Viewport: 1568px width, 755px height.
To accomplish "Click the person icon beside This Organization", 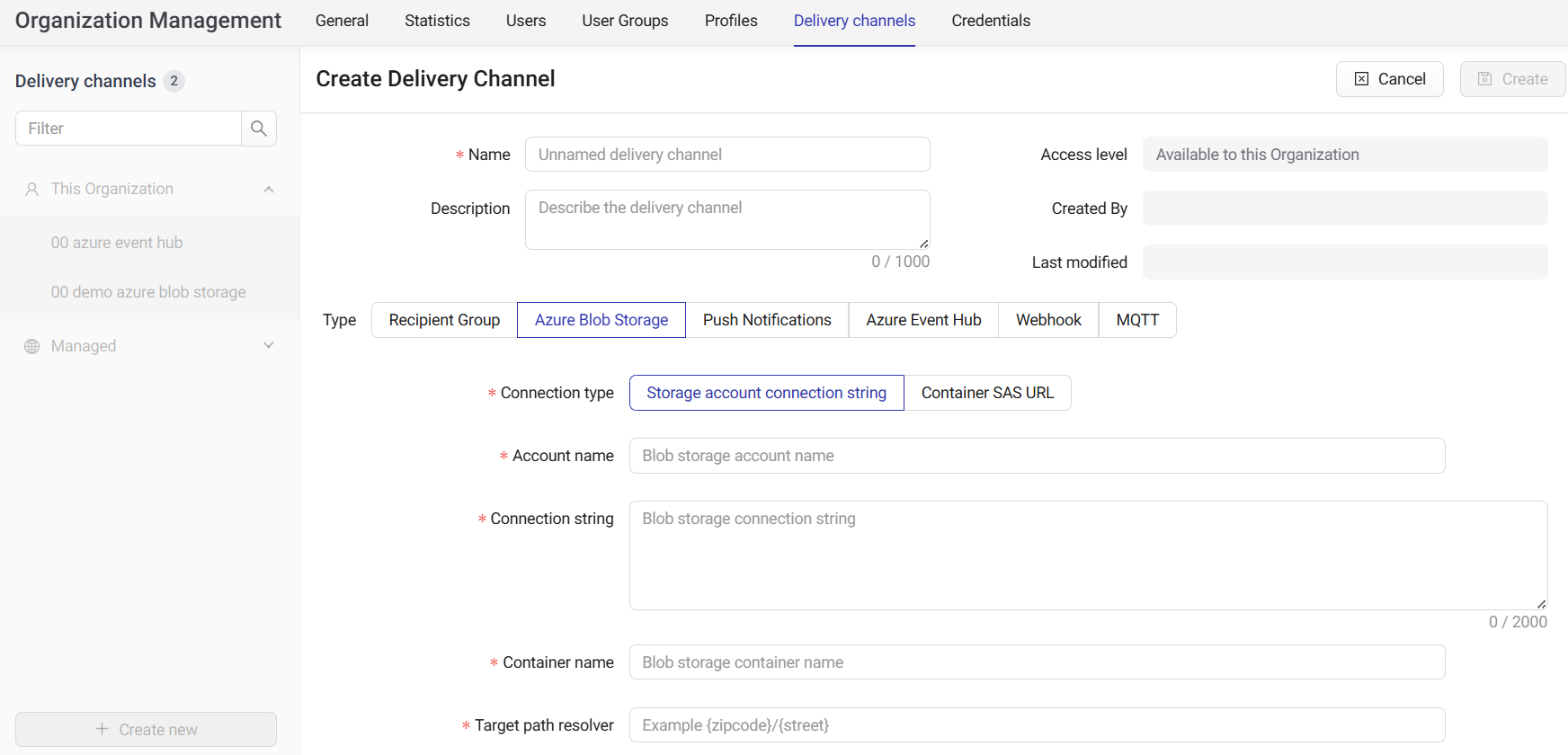I will click(x=32, y=190).
